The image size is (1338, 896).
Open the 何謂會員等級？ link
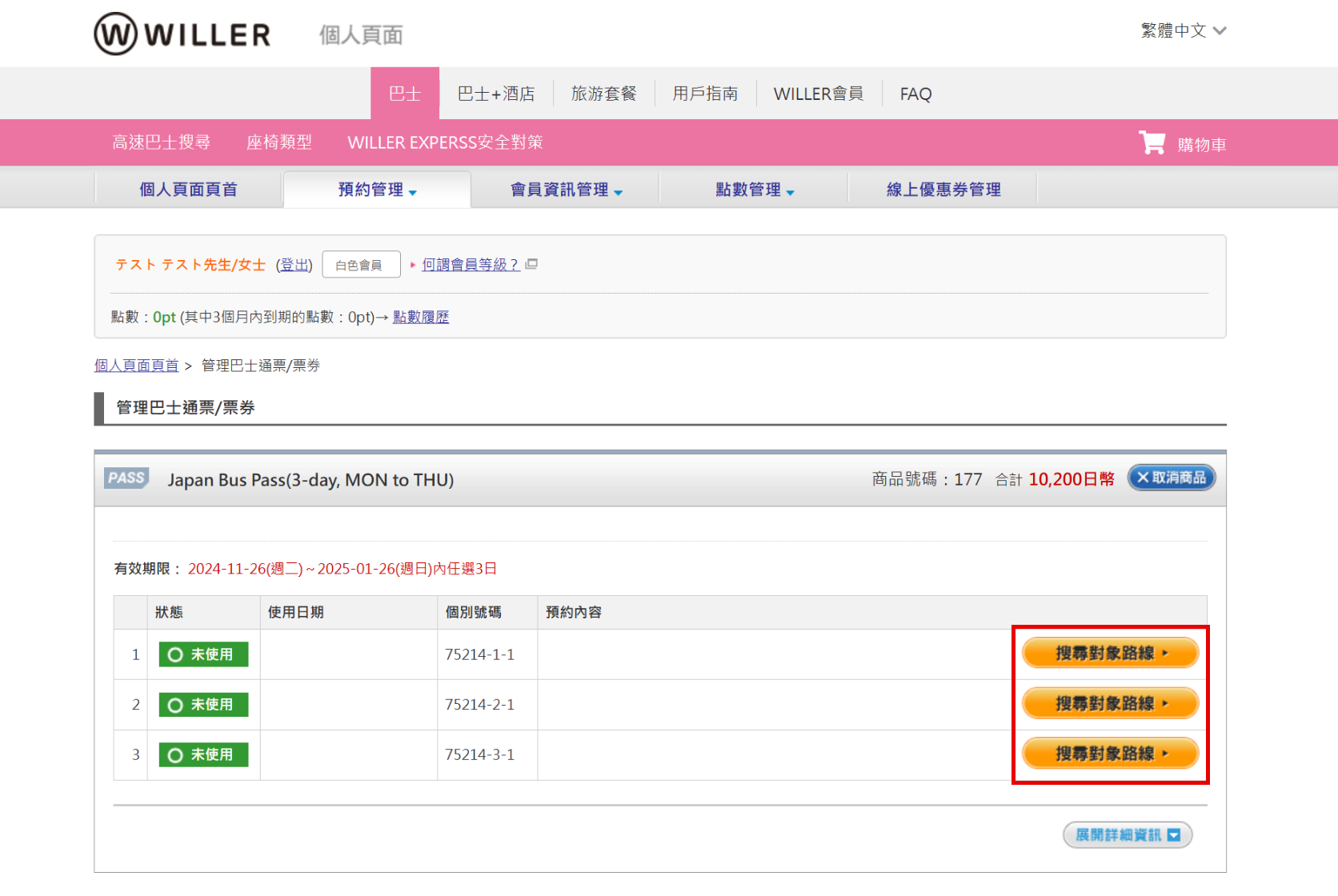click(x=471, y=264)
